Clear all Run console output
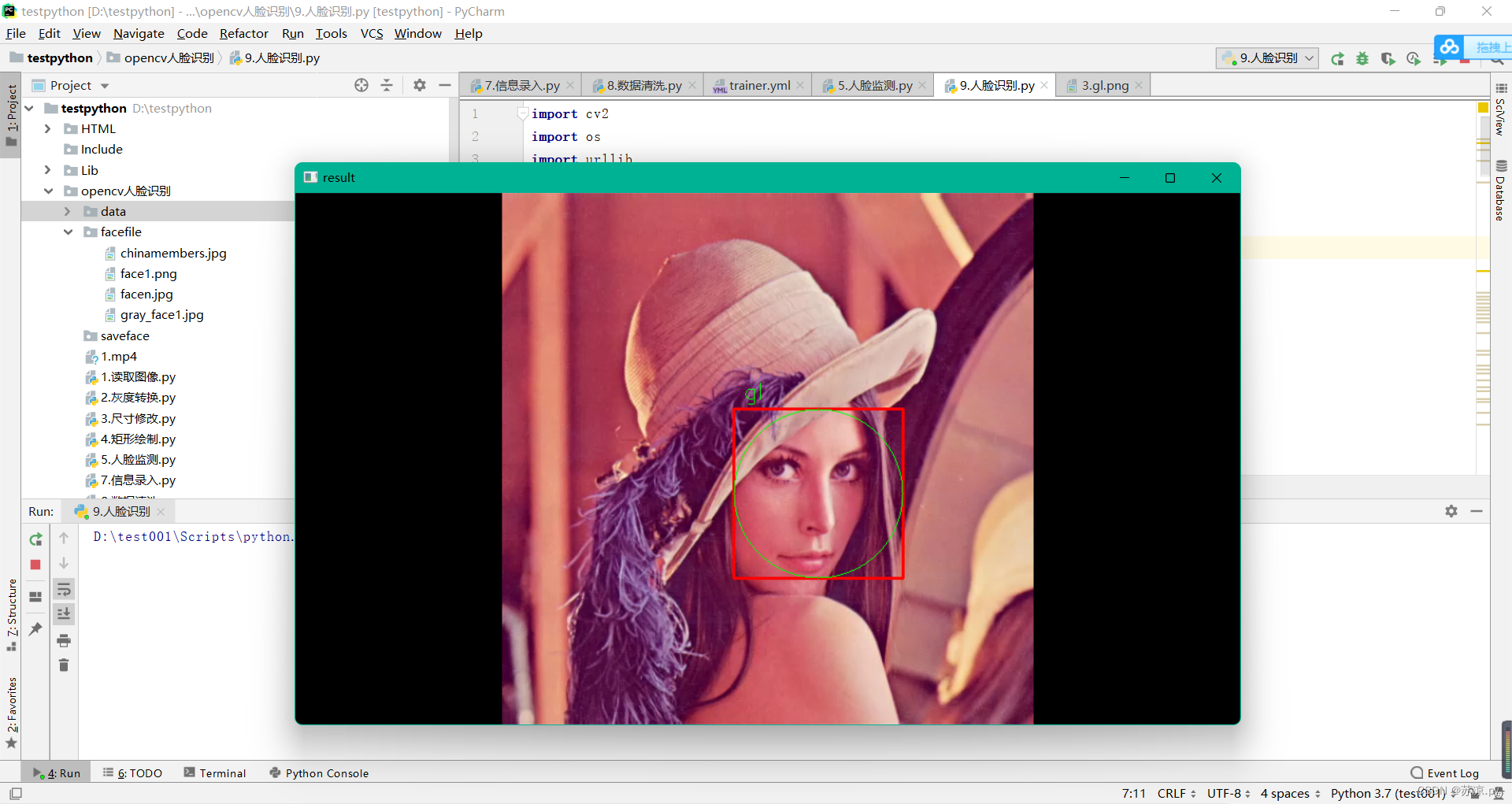This screenshot has width=1512, height=804. pyautogui.click(x=64, y=665)
